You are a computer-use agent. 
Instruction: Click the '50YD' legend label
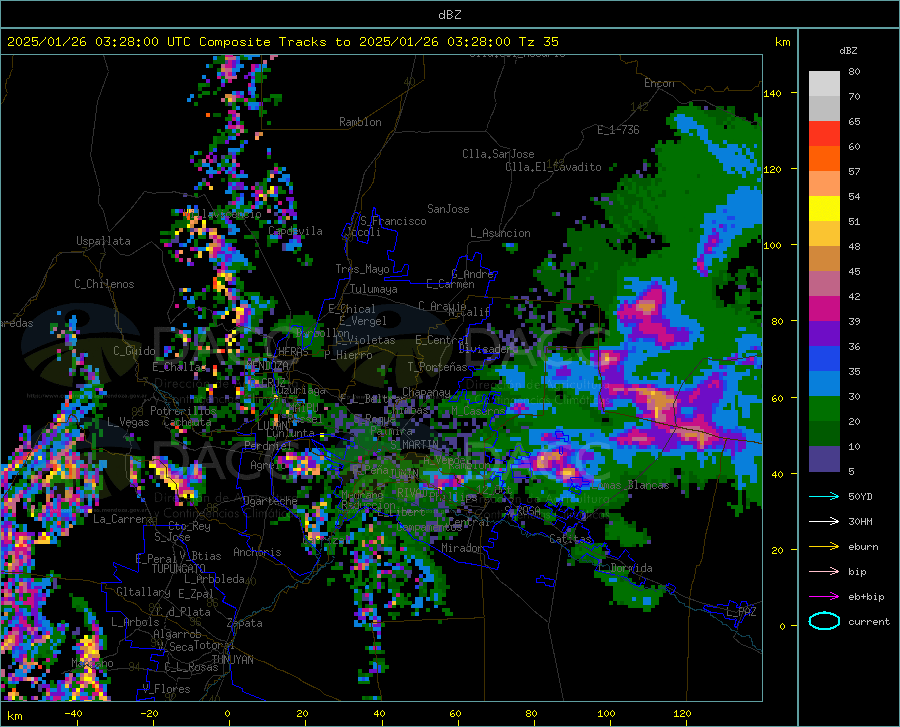[860, 496]
